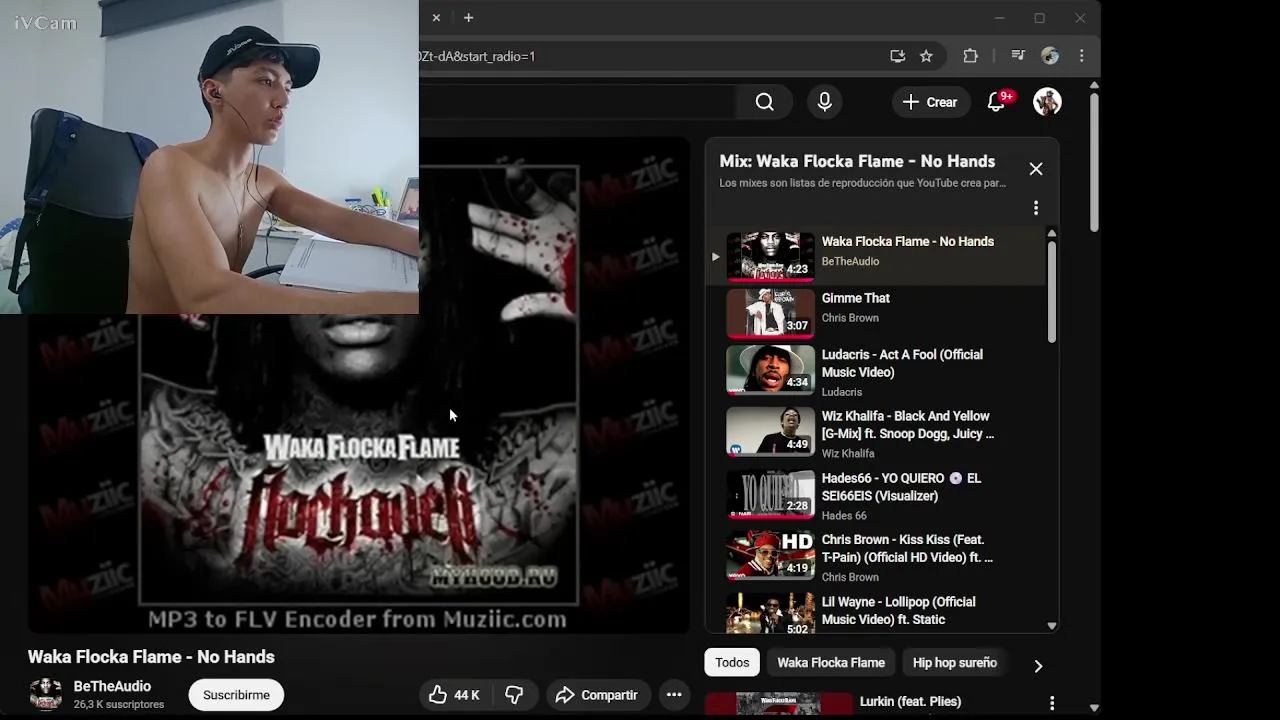Image resolution: width=1280 pixels, height=720 pixels.
Task: Open the YouTube account avatar menu
Action: 1047,102
